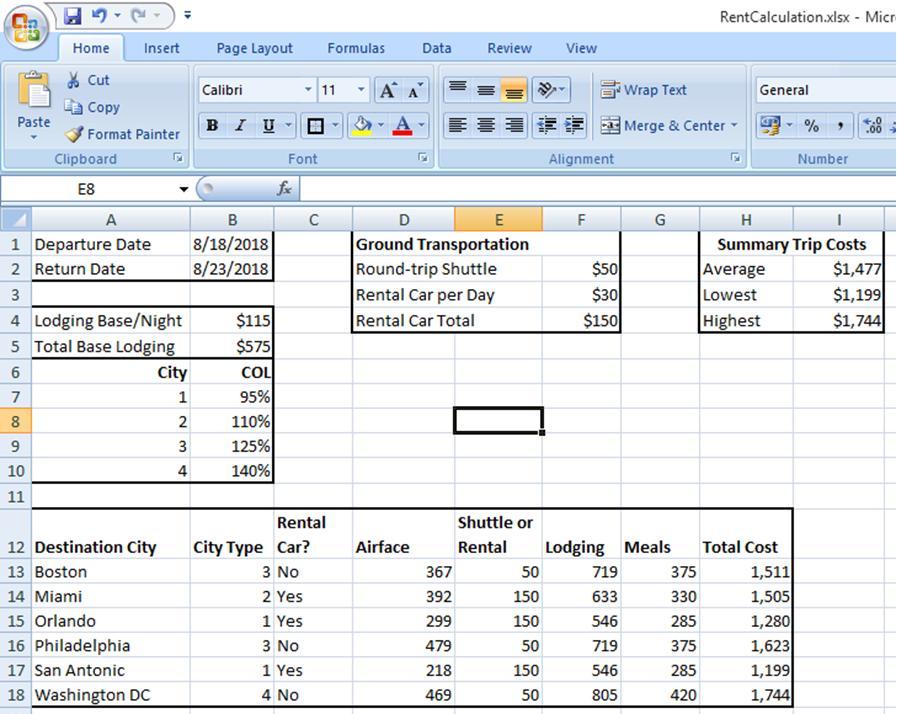
Task: Save the workbook from Quick Access Toolbar
Action: (x=72, y=16)
